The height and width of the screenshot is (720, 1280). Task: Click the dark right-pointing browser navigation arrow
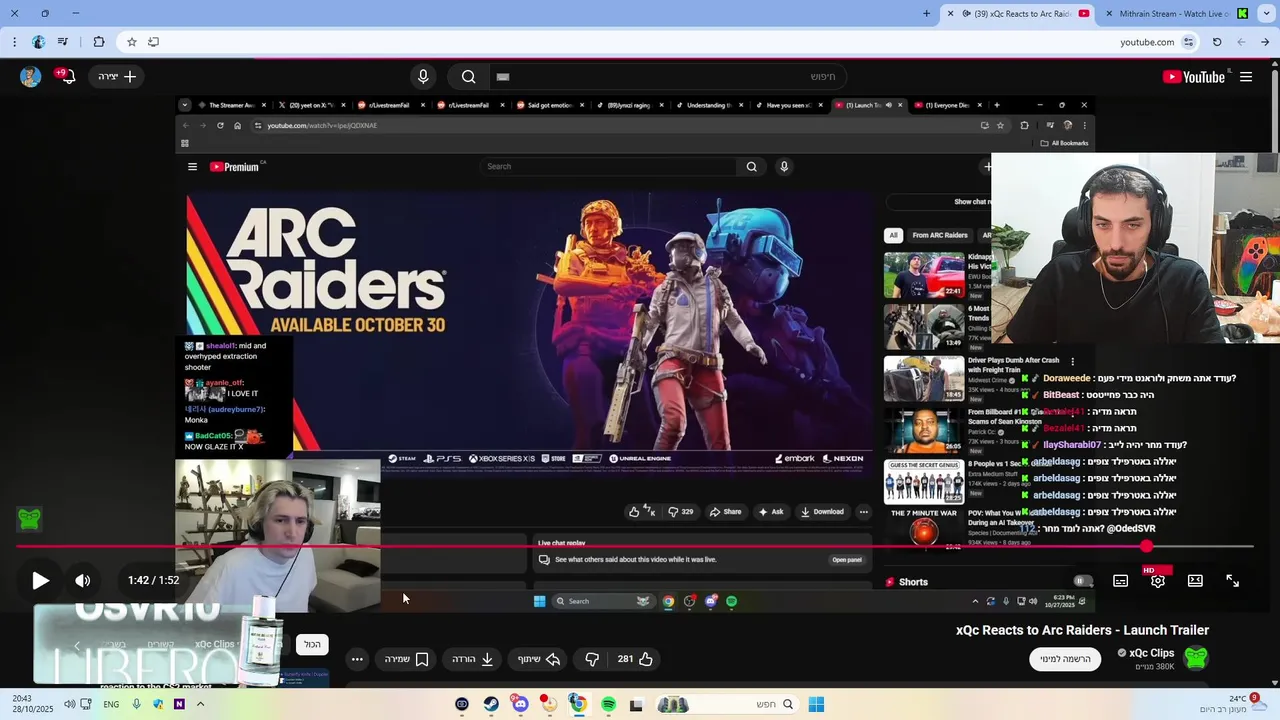point(1265,42)
